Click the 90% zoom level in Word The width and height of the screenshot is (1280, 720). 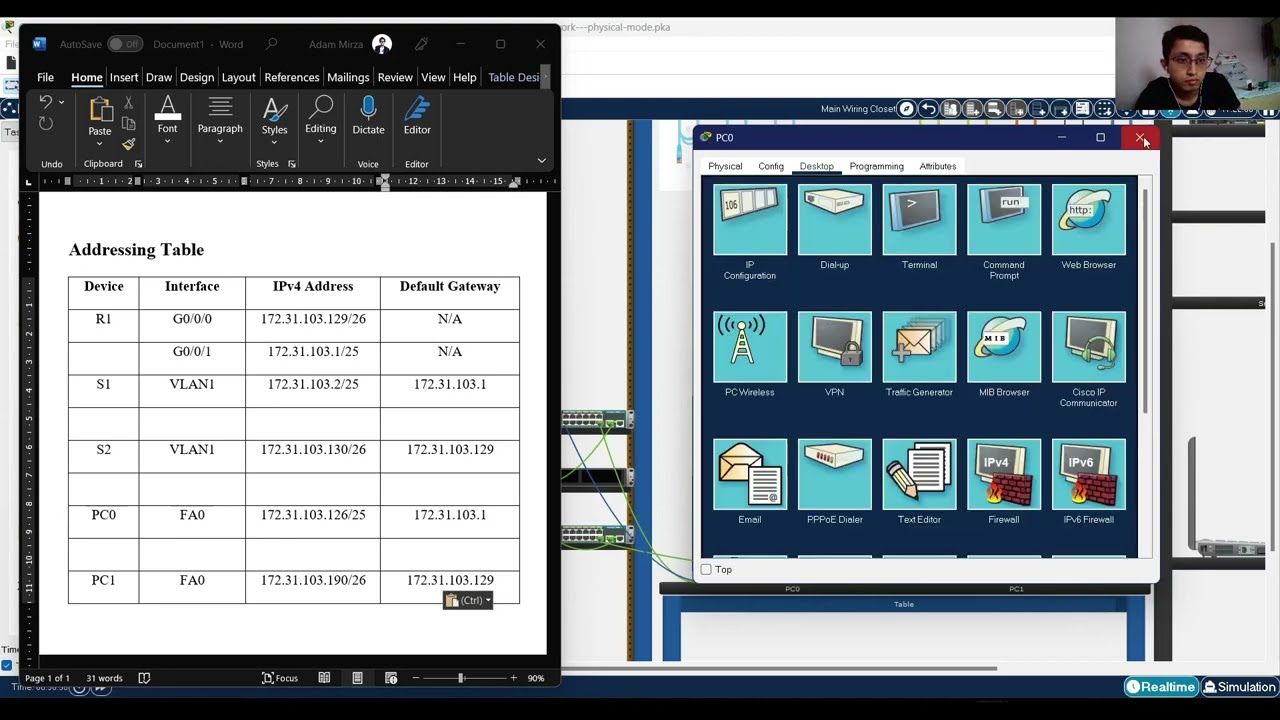pos(536,678)
